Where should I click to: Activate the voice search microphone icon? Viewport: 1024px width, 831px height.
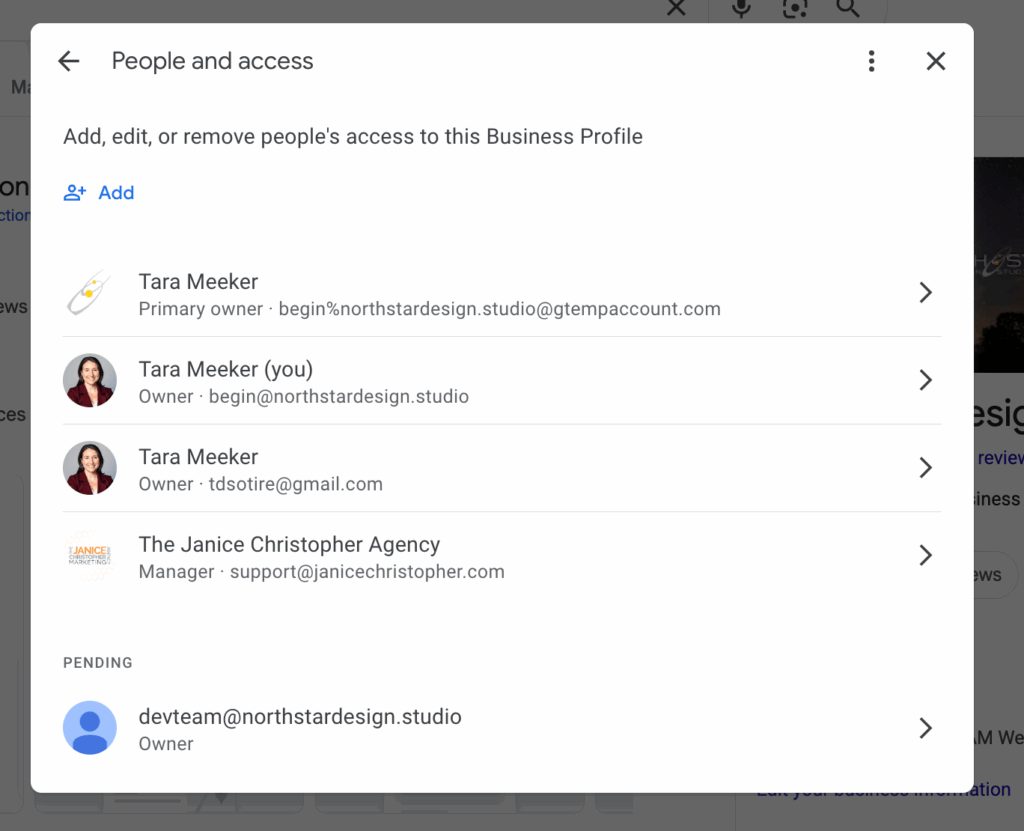[x=740, y=9]
